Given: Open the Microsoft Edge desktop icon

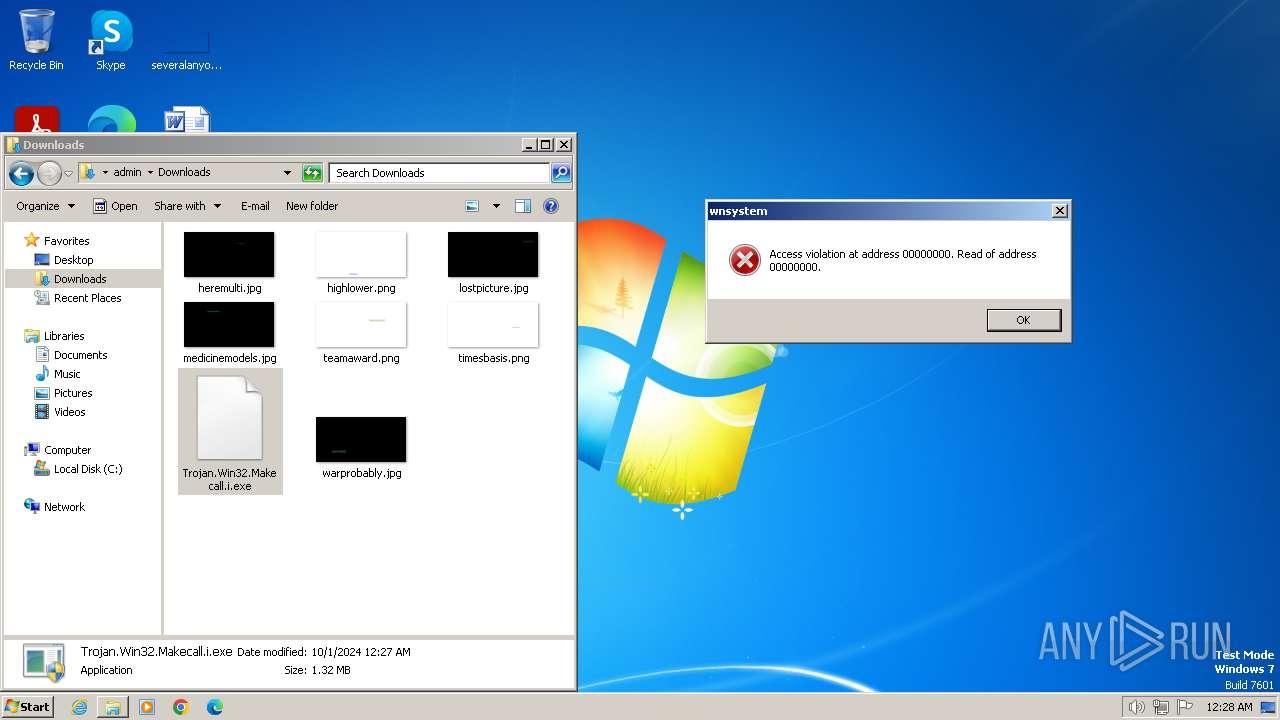Looking at the screenshot, I should (x=111, y=120).
